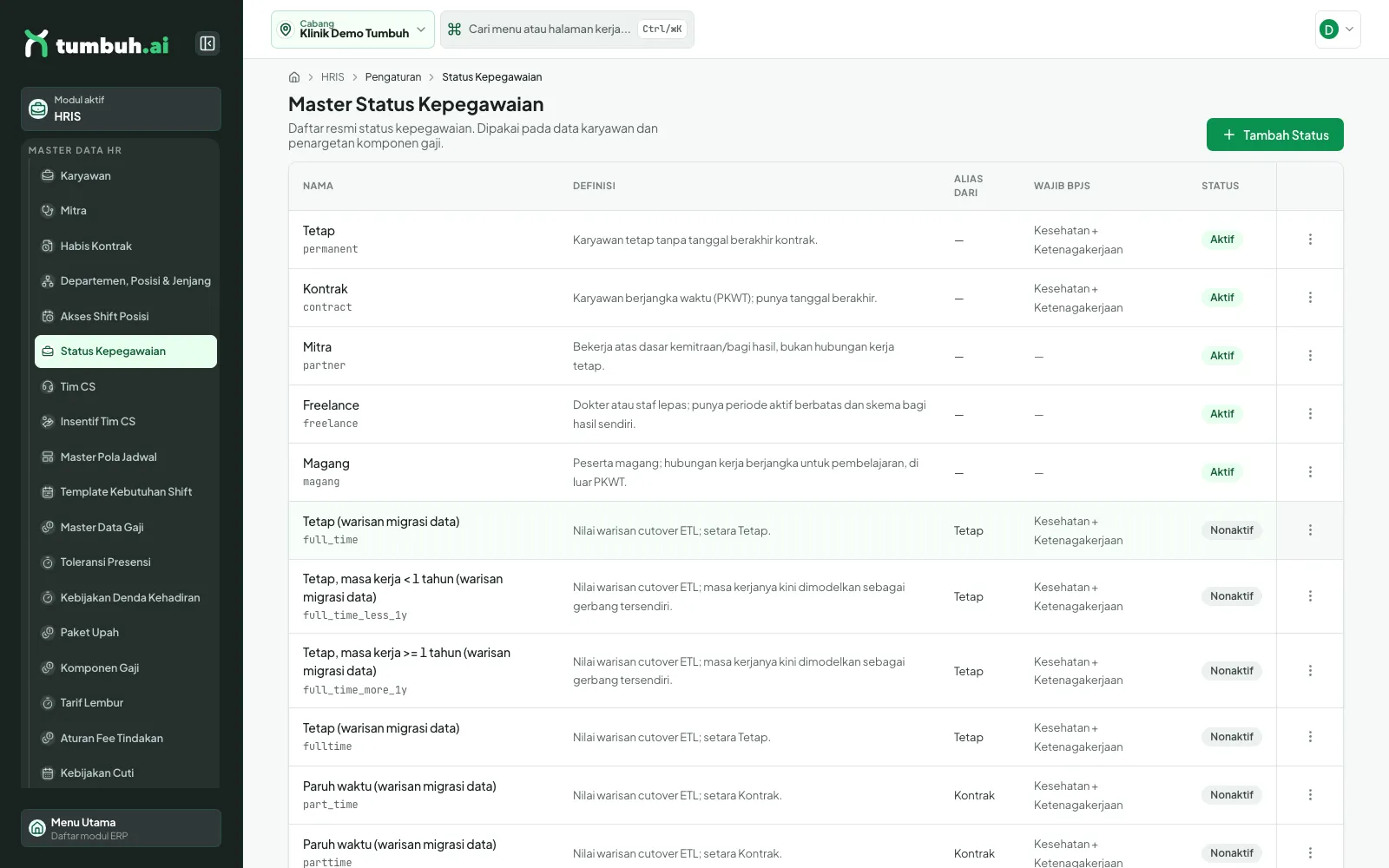Open row menu for full_time status
The height and width of the screenshot is (868, 1389).
pyautogui.click(x=1310, y=530)
